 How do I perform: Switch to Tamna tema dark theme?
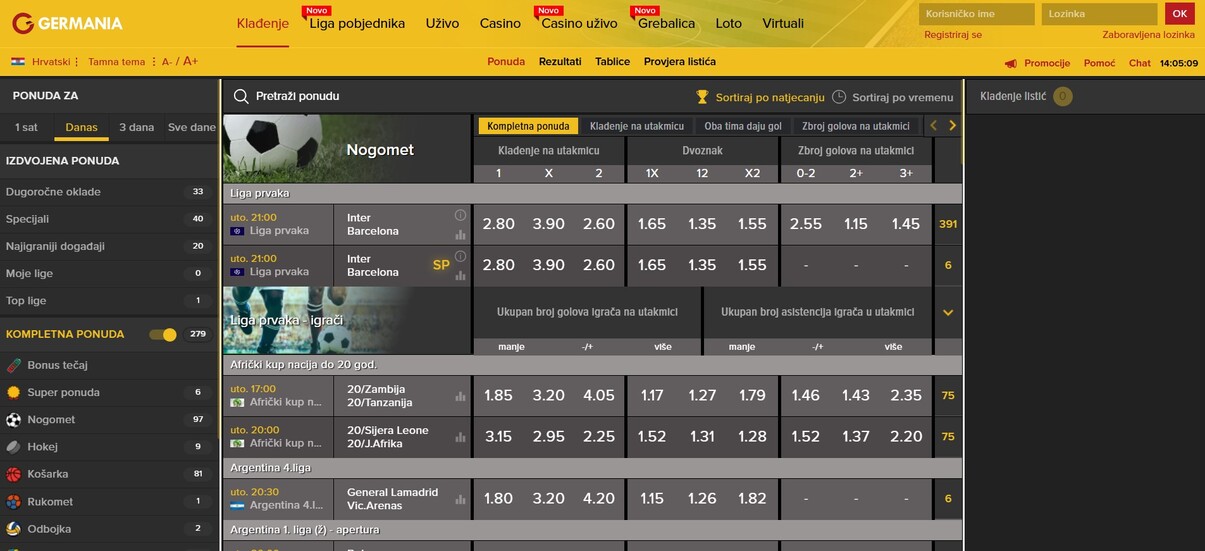coord(116,62)
